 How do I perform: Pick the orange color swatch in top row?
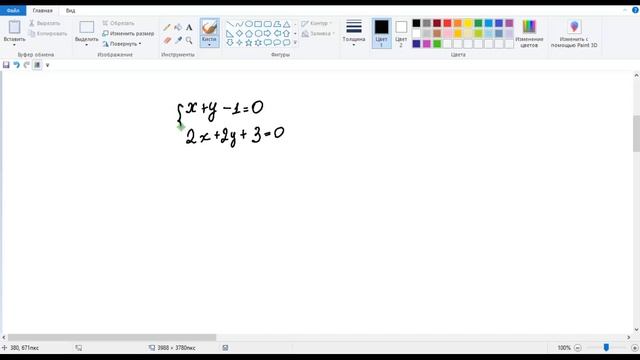[458, 23]
